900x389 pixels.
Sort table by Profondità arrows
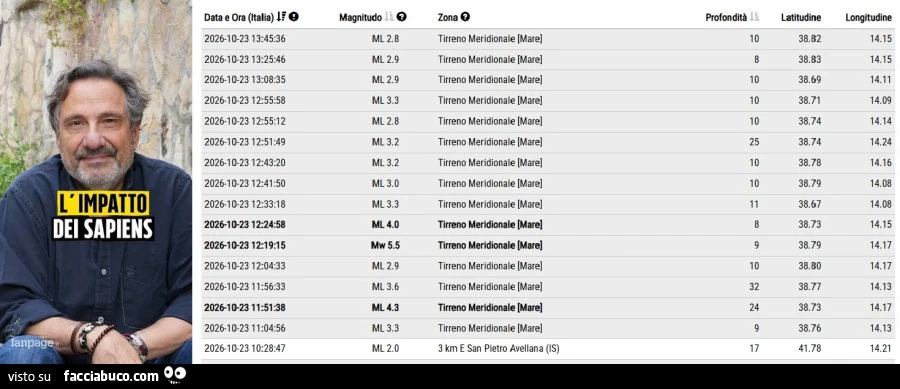click(x=754, y=18)
